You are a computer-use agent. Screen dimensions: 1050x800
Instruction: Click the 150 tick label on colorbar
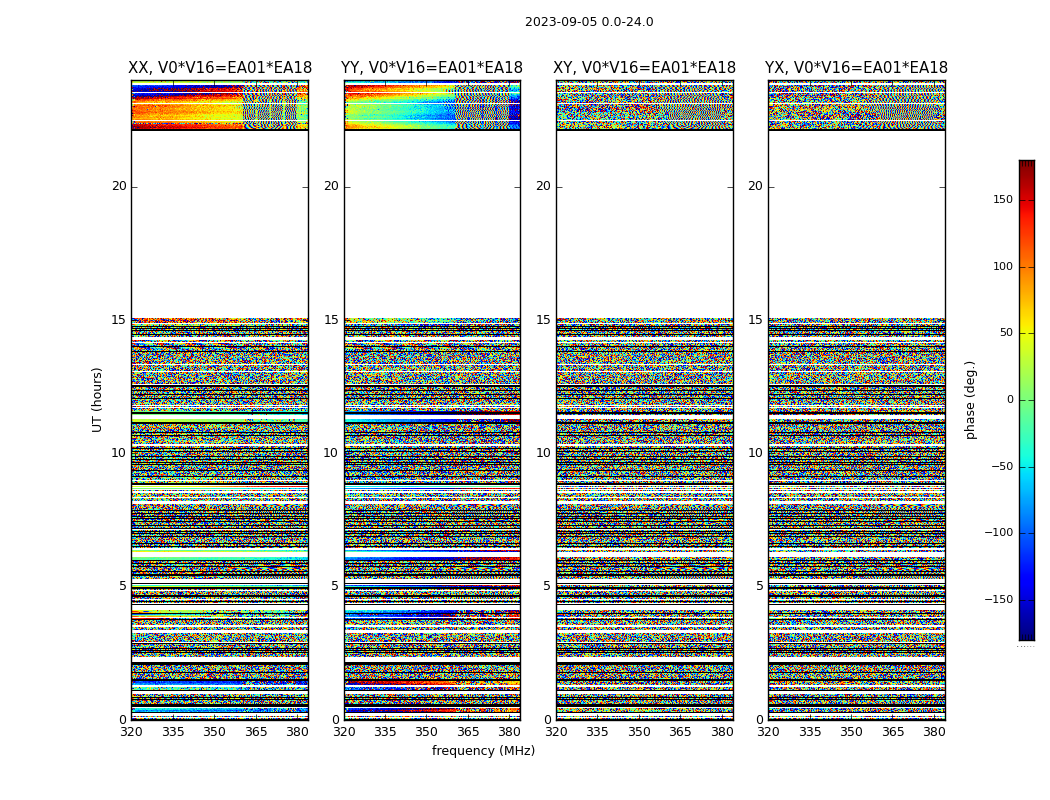click(x=1003, y=199)
